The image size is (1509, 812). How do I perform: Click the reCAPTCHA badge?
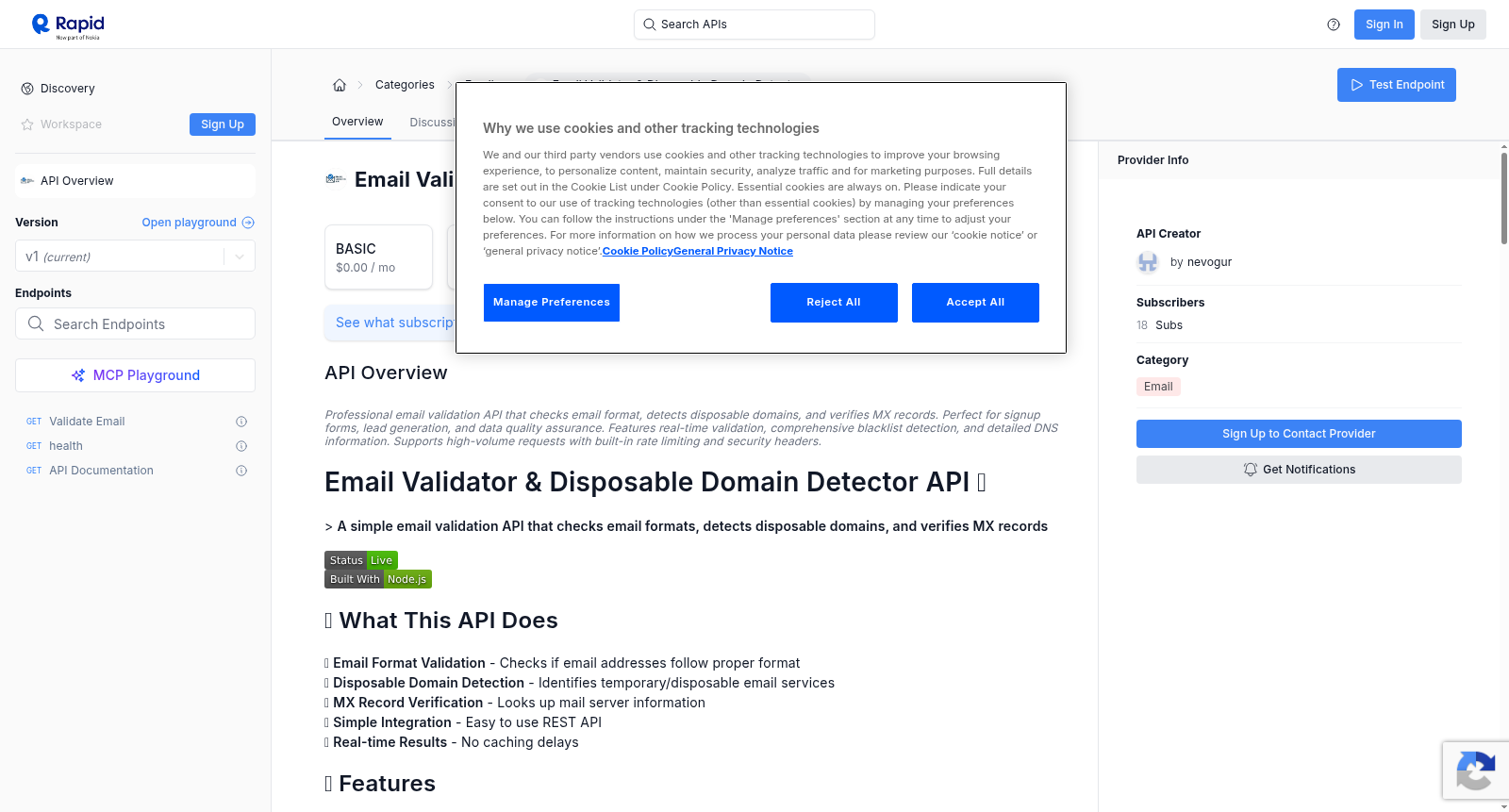(x=1475, y=771)
